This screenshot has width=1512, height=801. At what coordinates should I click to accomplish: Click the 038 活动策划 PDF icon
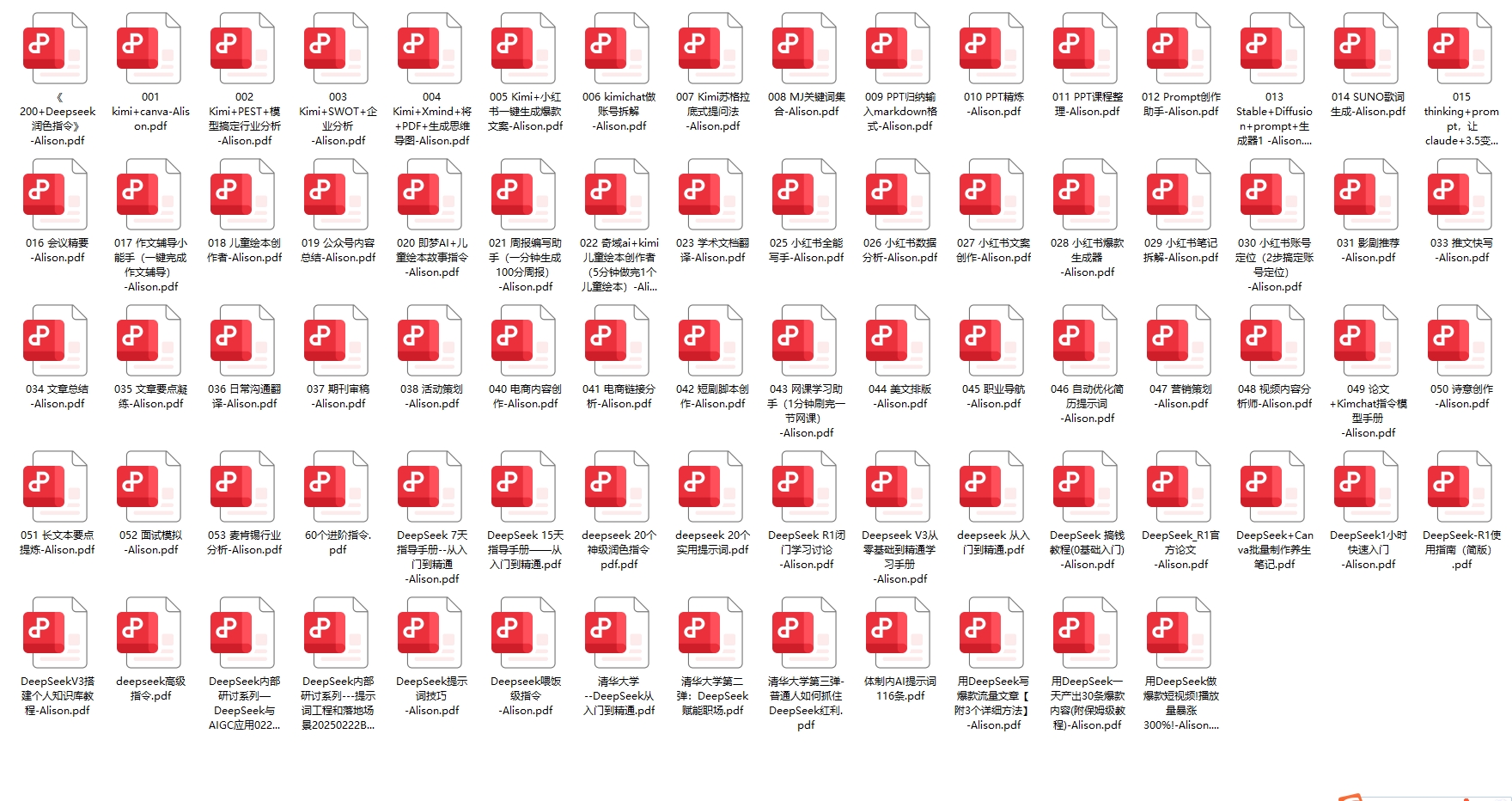430,340
